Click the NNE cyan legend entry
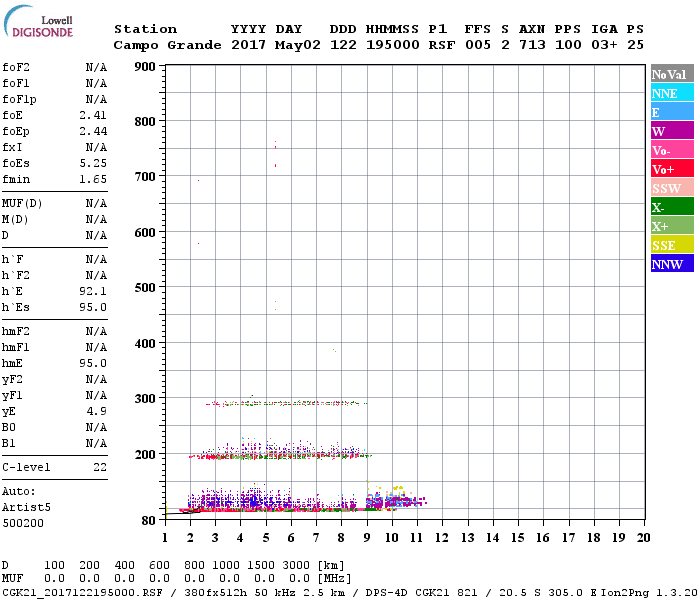This screenshot has height=600, width=700. tap(671, 93)
